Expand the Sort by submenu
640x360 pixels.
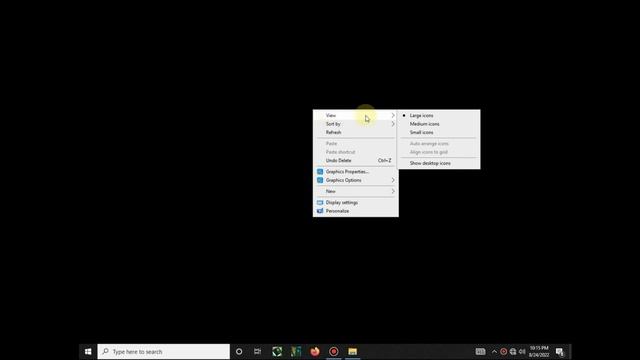356,124
